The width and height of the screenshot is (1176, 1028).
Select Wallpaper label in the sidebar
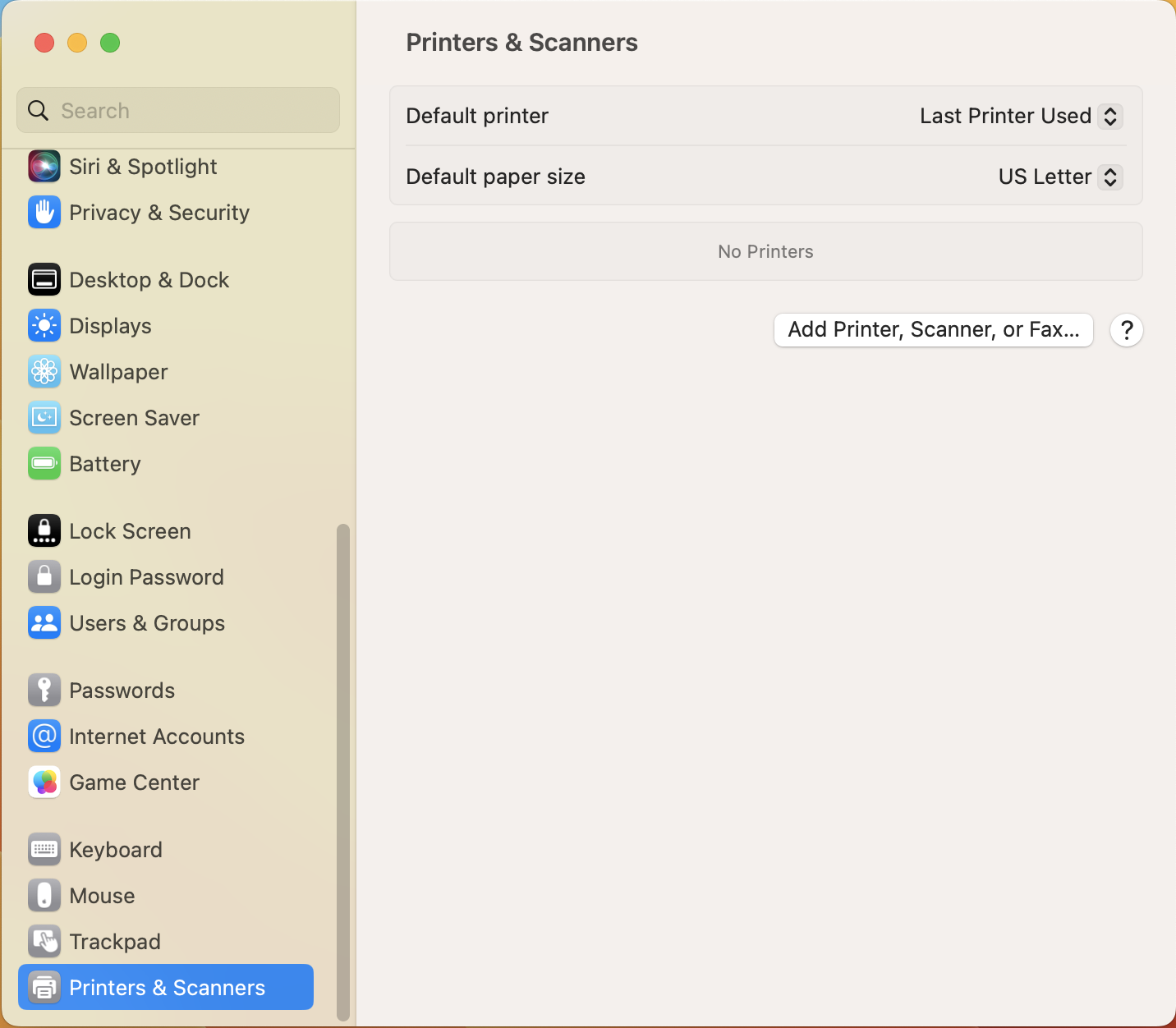(x=119, y=372)
